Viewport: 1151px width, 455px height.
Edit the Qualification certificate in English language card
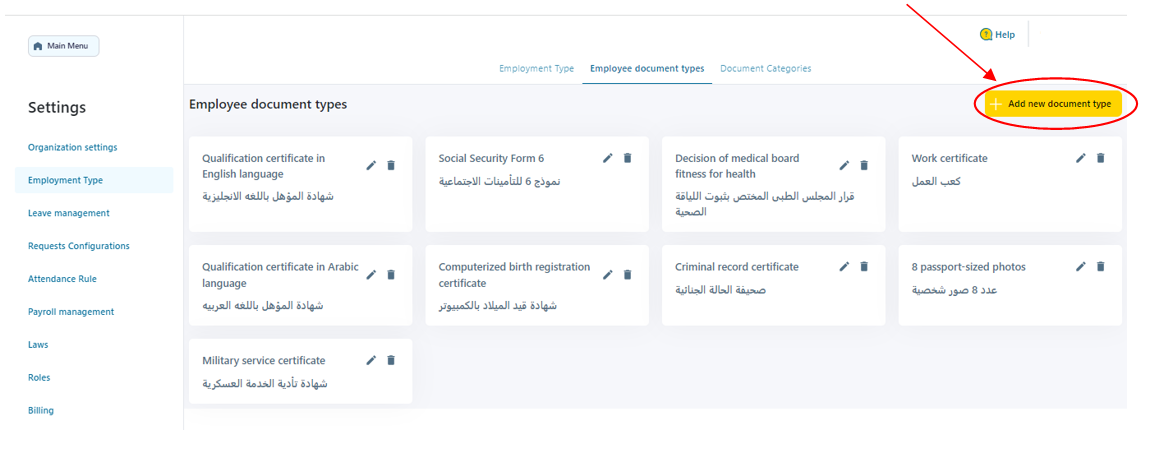371,165
